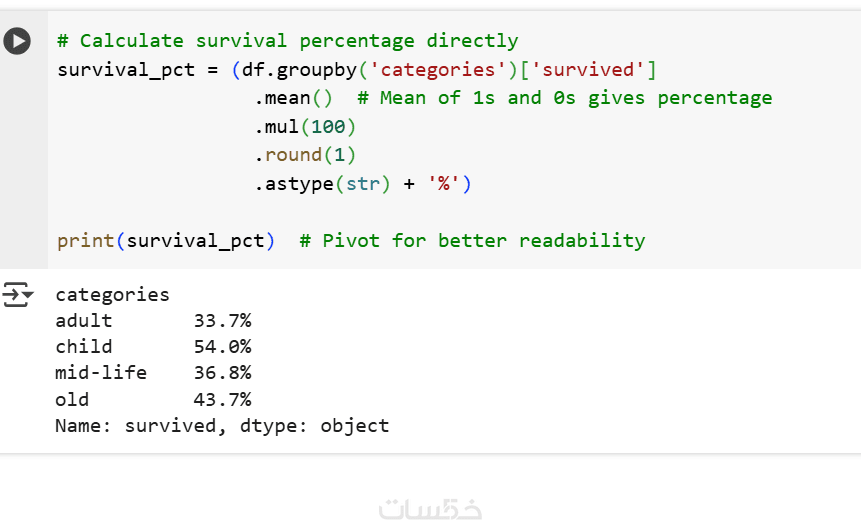The height and width of the screenshot is (531, 861).
Task: Click the 'categories' string in groupby
Action: pos(438,70)
